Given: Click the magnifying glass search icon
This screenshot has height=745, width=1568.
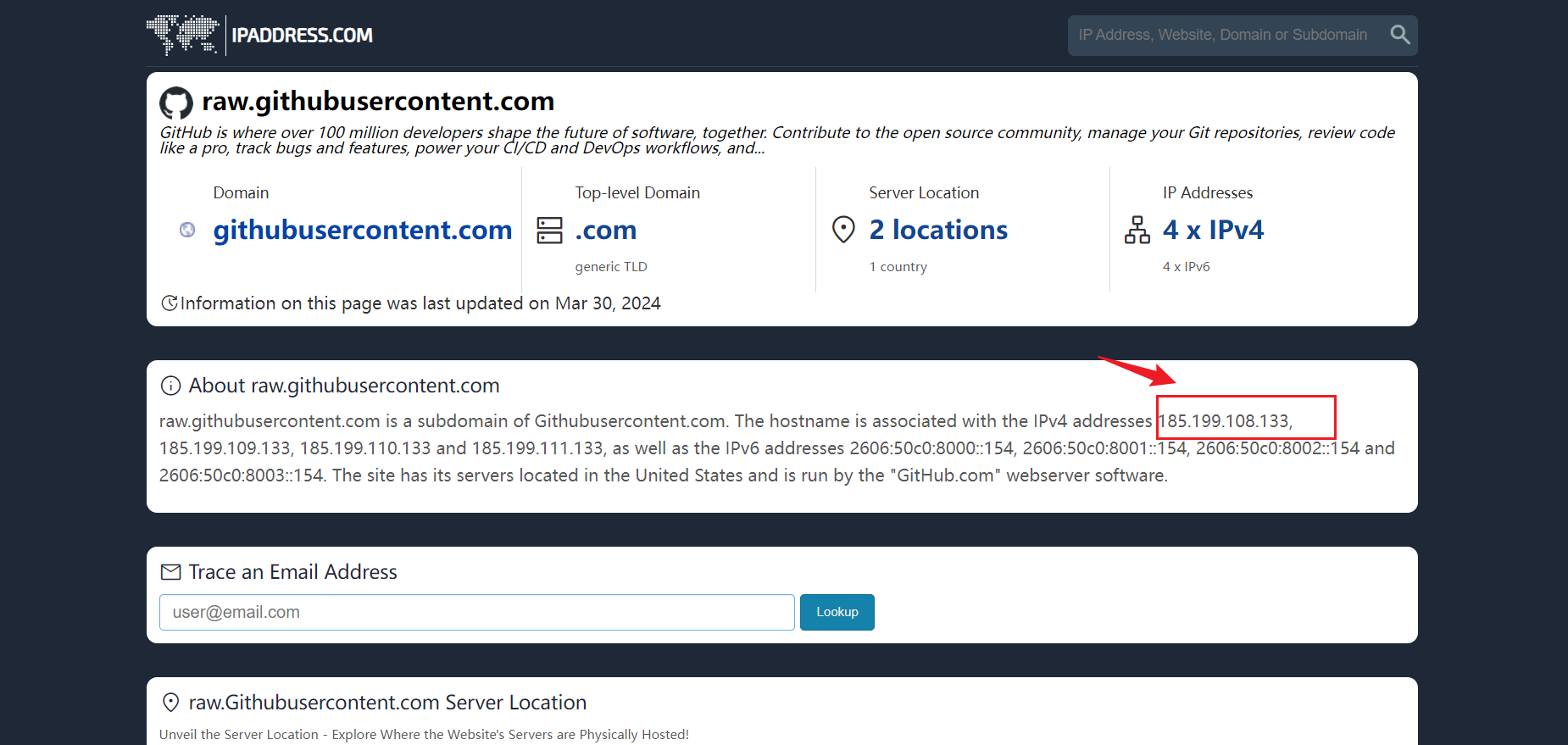Looking at the screenshot, I should (x=1399, y=35).
